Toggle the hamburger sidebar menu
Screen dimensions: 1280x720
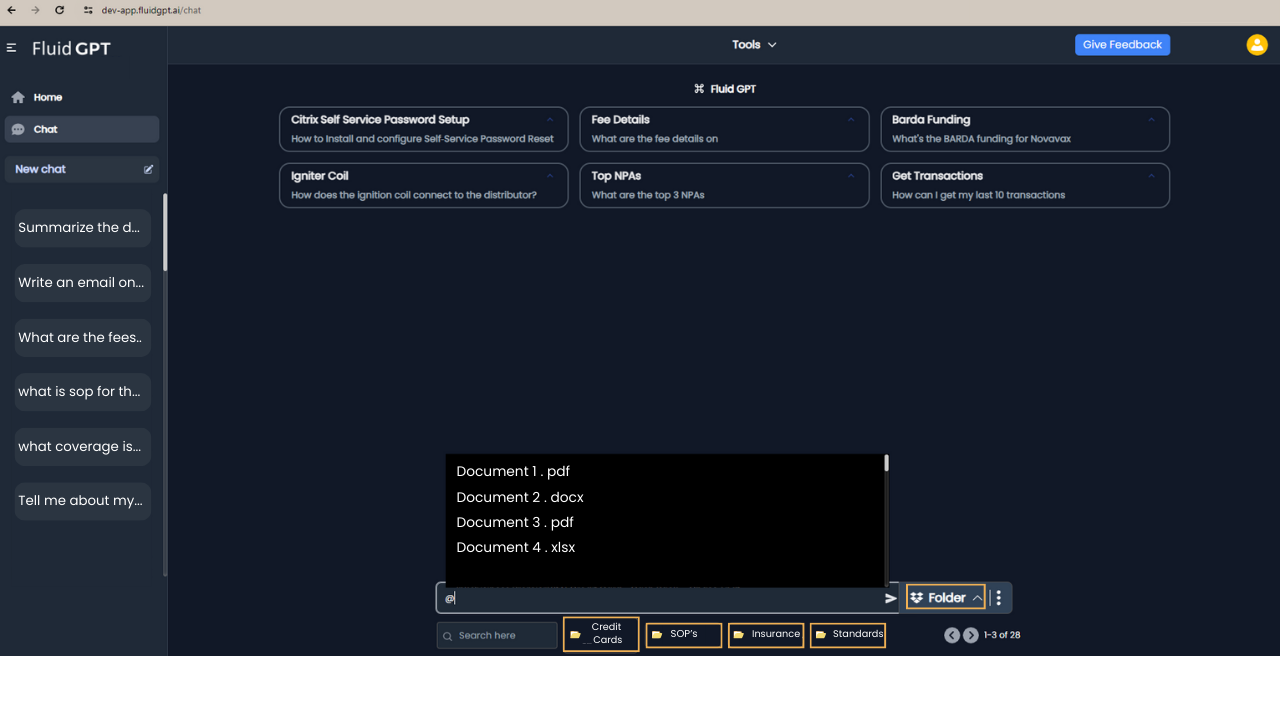click(x=12, y=48)
